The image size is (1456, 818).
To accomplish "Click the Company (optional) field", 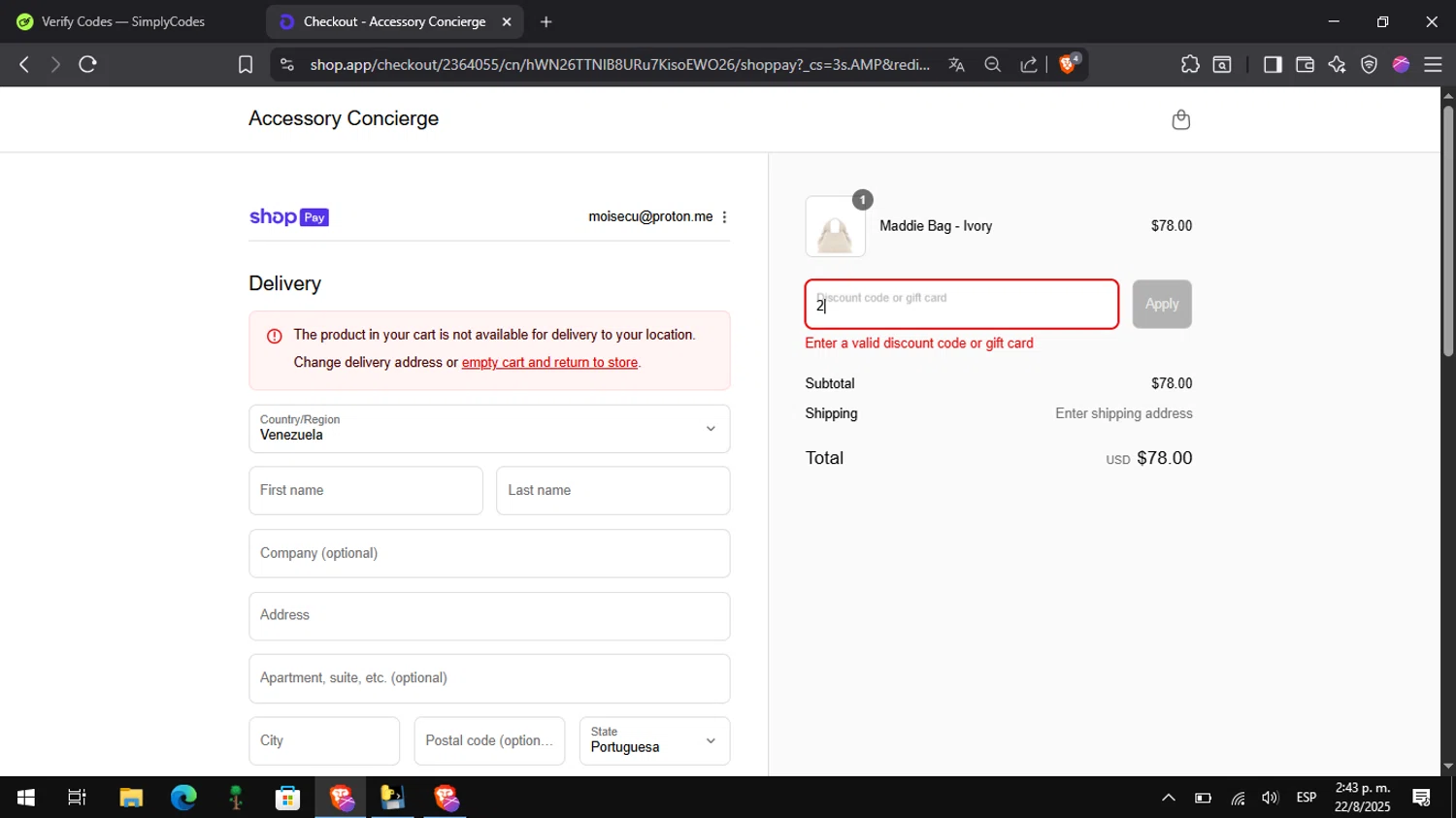I will 489,553.
